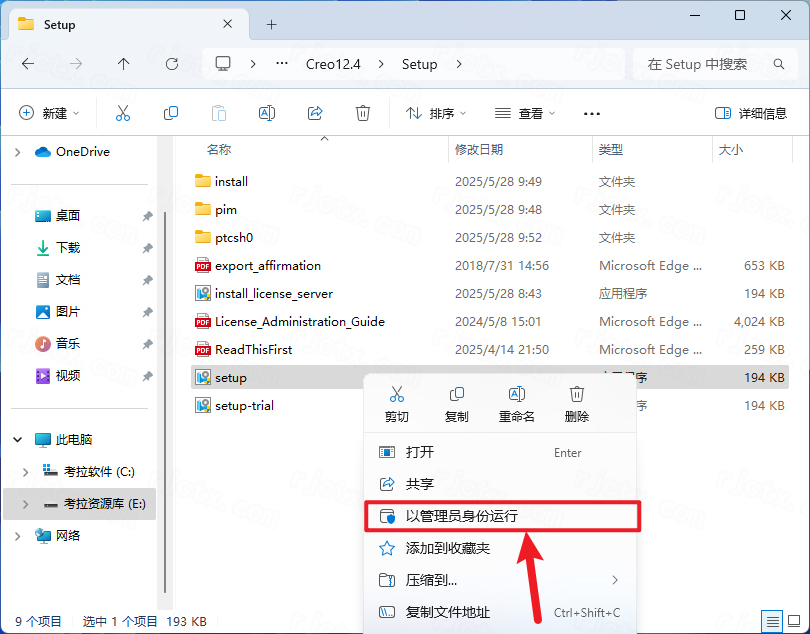Click the Copy icon in toolbar
This screenshot has width=810, height=634.
(171, 113)
